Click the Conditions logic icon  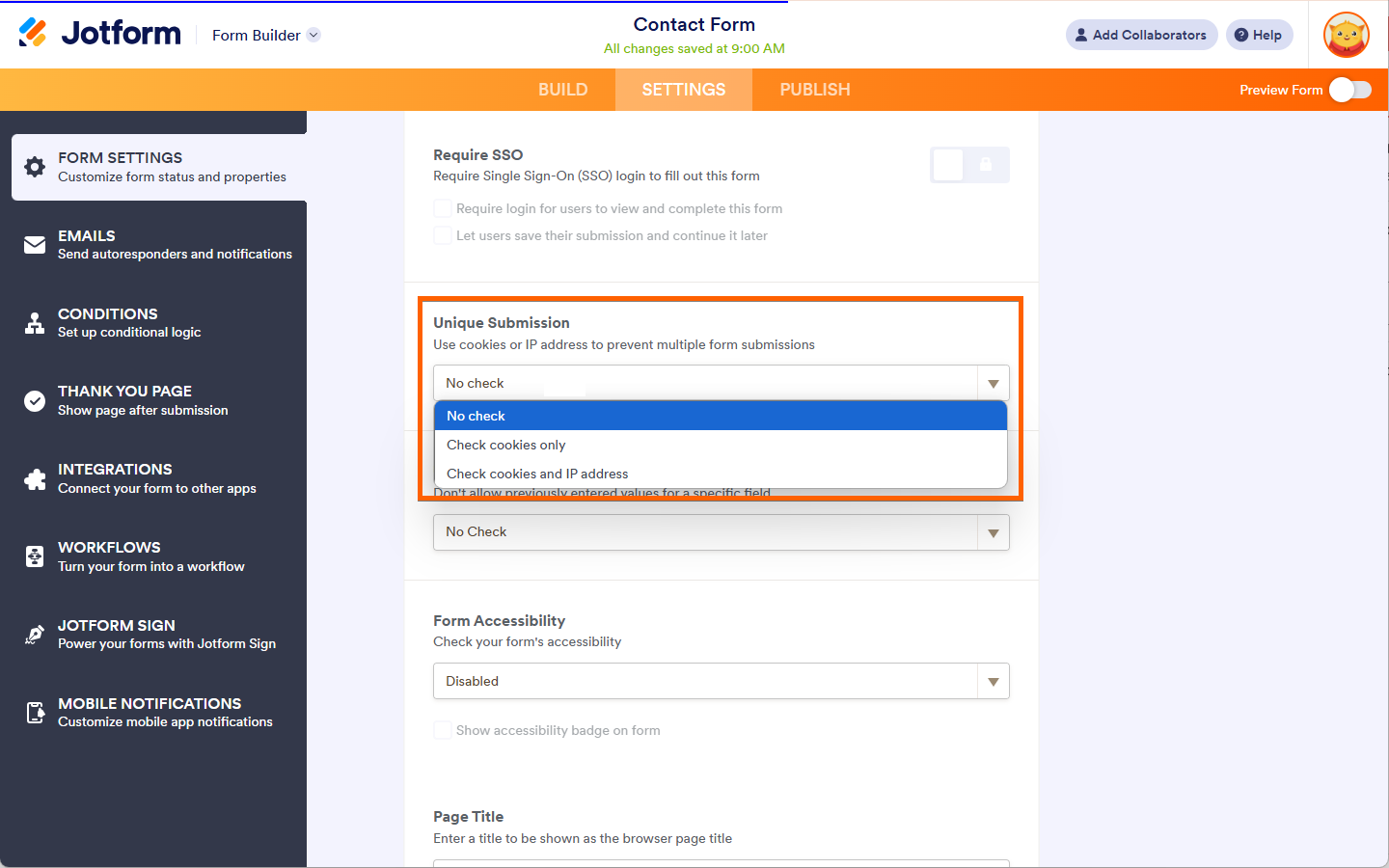point(35,323)
